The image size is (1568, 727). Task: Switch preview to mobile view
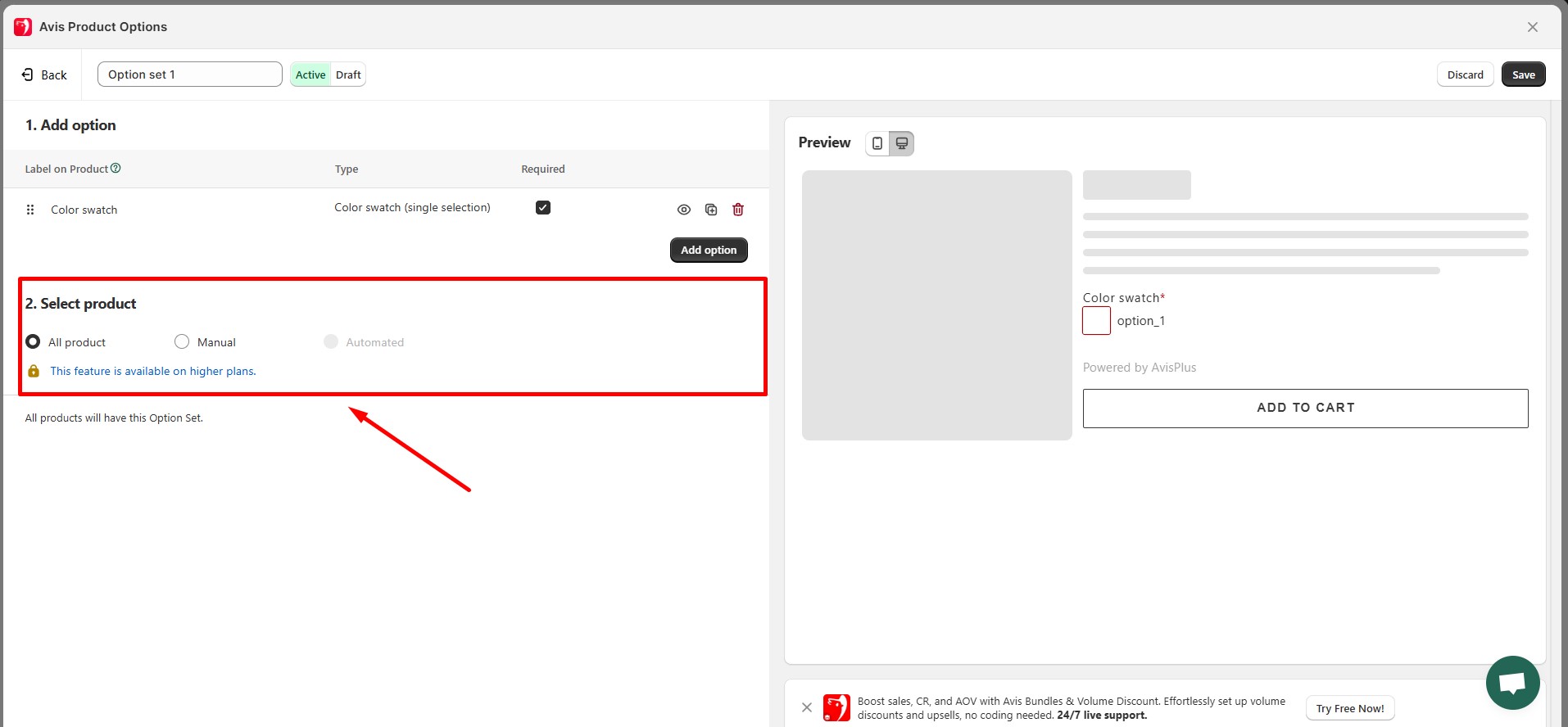click(x=877, y=143)
